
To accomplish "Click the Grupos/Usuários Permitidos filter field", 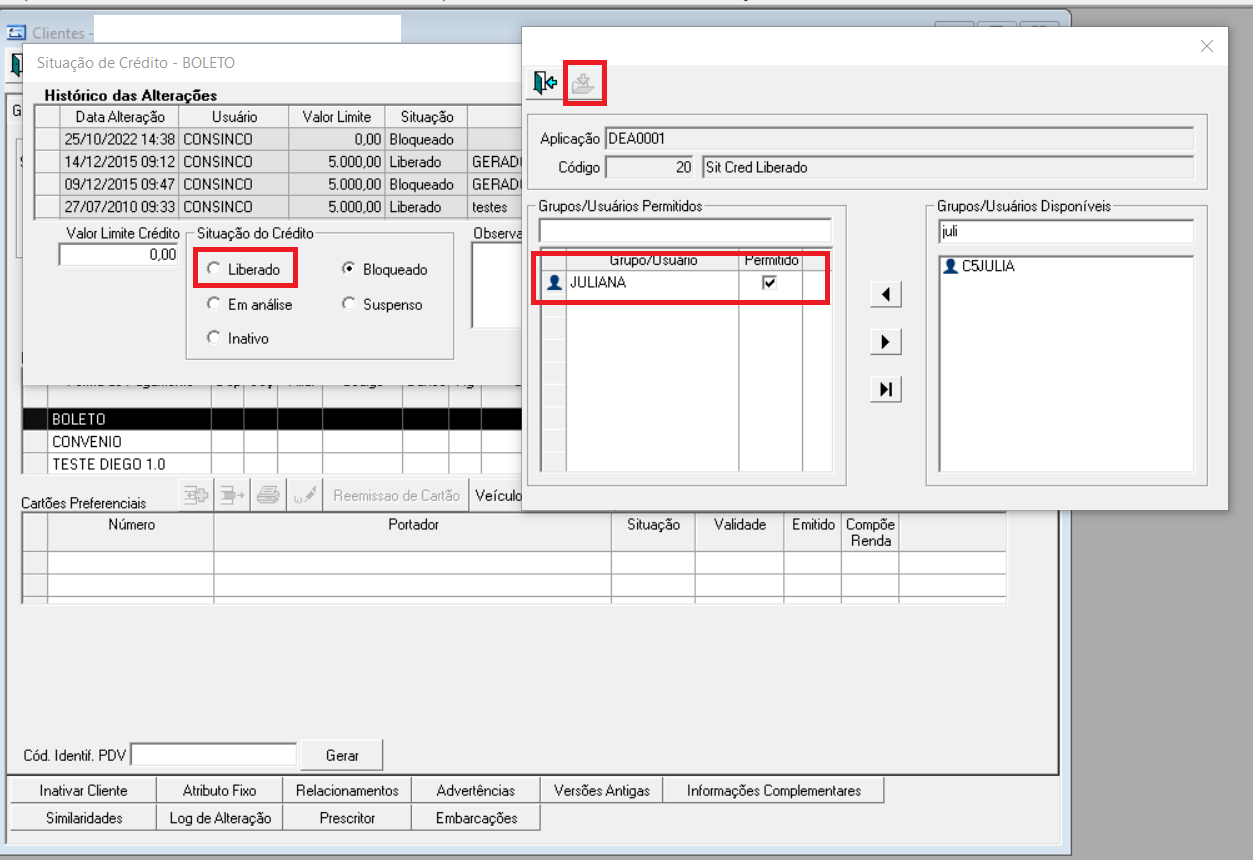I will [x=685, y=231].
